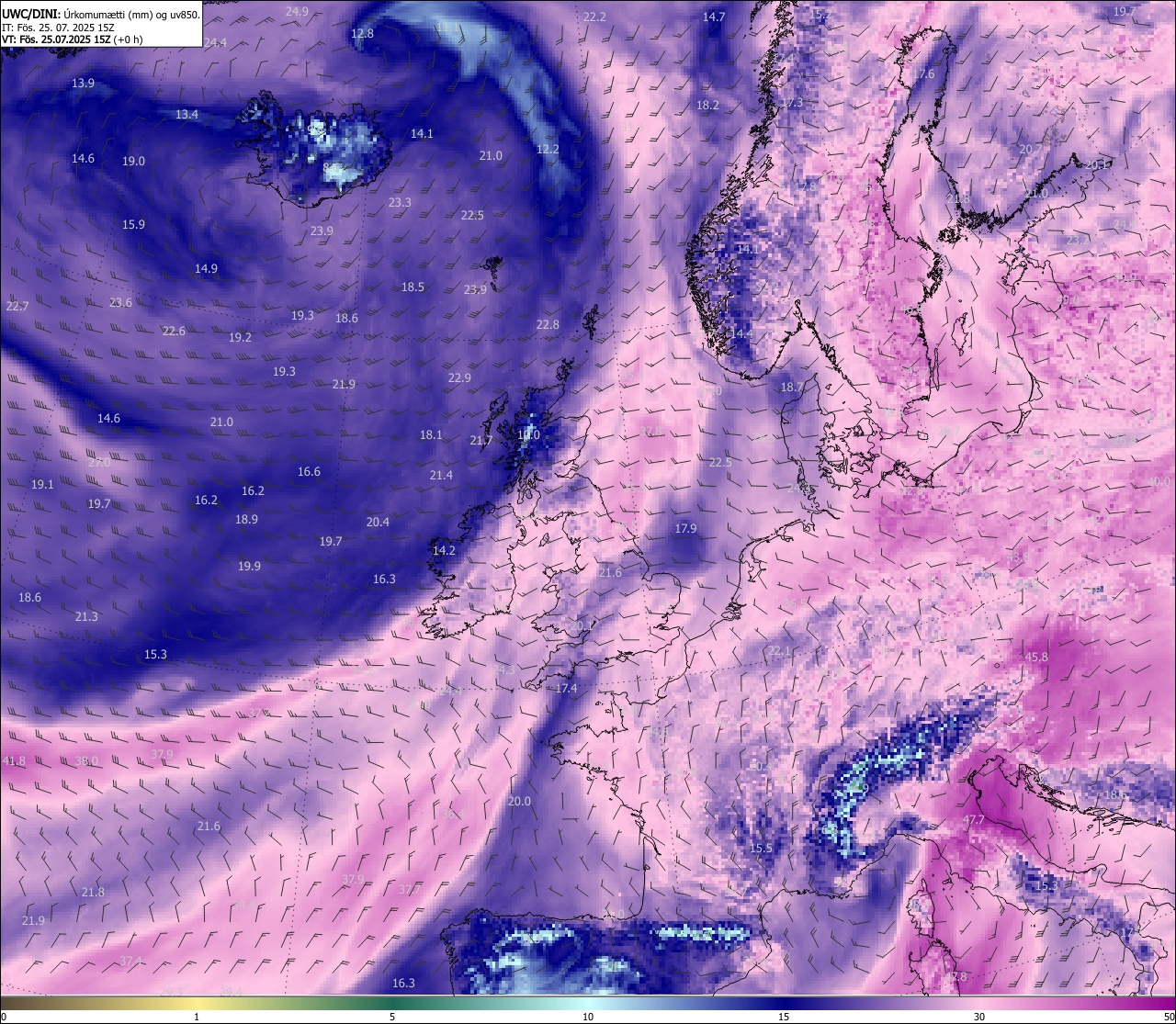
Task: Click the 37.4 value label
Action: (x=130, y=961)
